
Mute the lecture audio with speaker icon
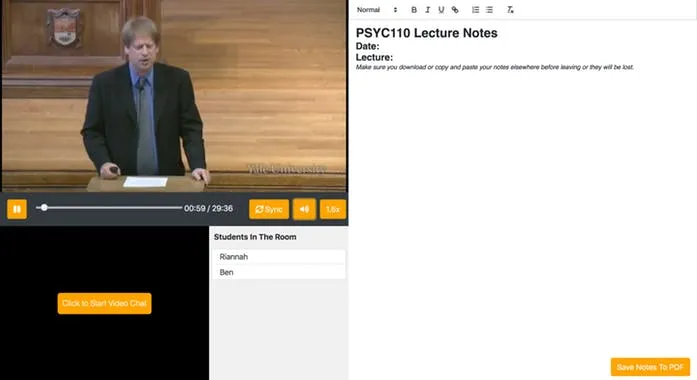pyautogui.click(x=304, y=209)
